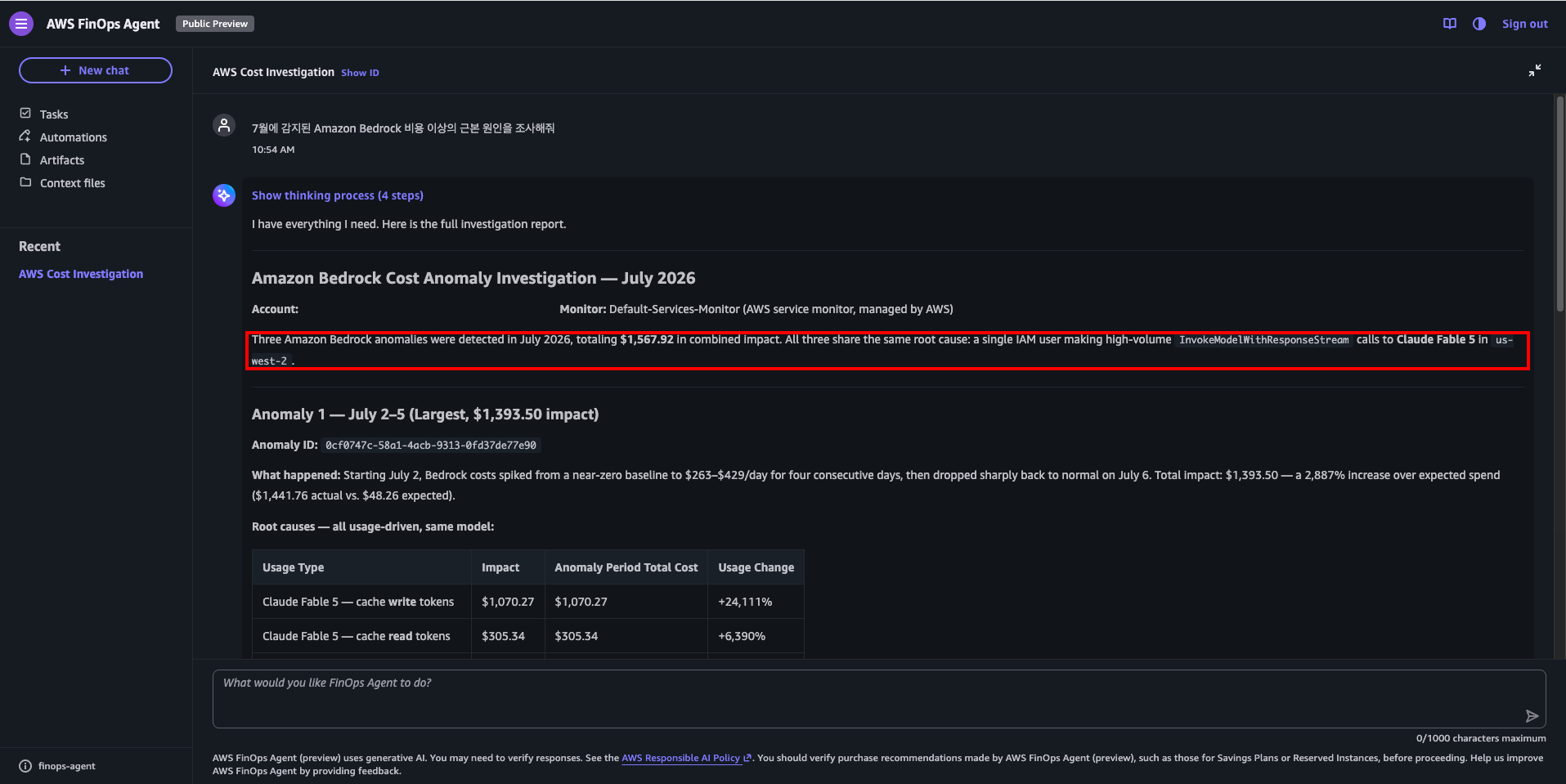Click the chat vertical scrollbar
Screen dimensions: 1566x784
[x=1559, y=204]
